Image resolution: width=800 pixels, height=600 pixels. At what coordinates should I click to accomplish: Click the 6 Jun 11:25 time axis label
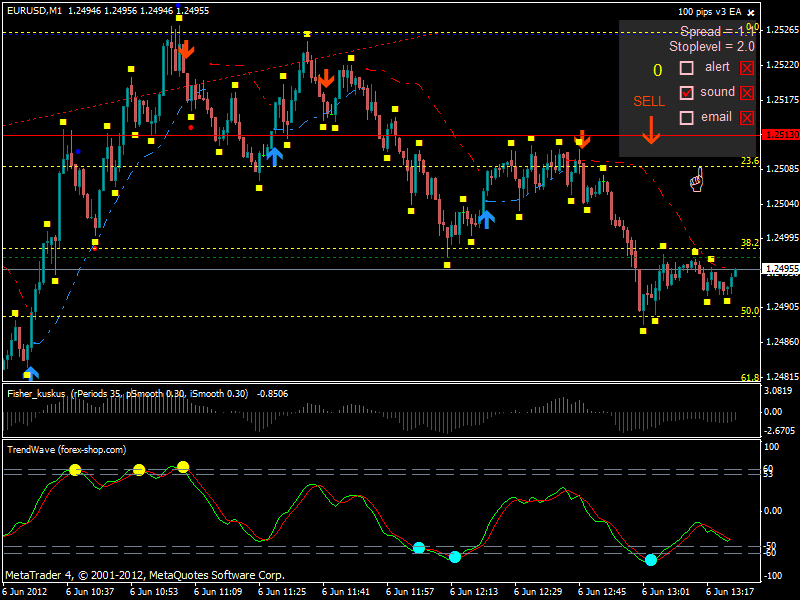click(x=282, y=592)
